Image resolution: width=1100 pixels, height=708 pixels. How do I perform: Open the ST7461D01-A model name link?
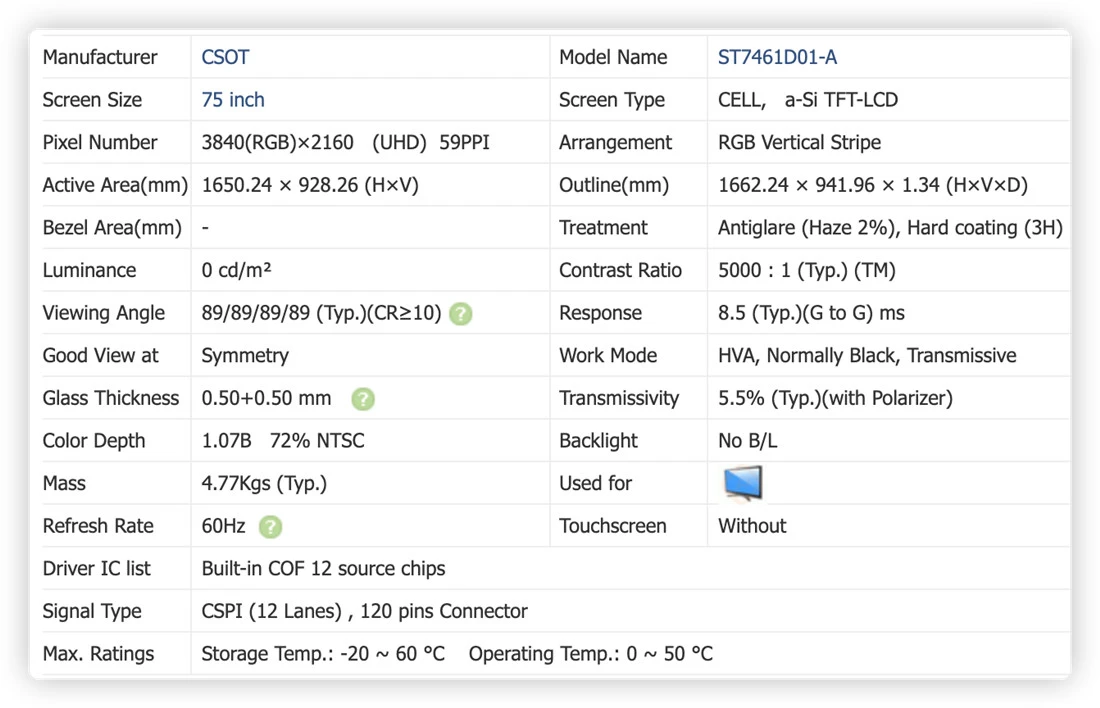click(x=777, y=57)
